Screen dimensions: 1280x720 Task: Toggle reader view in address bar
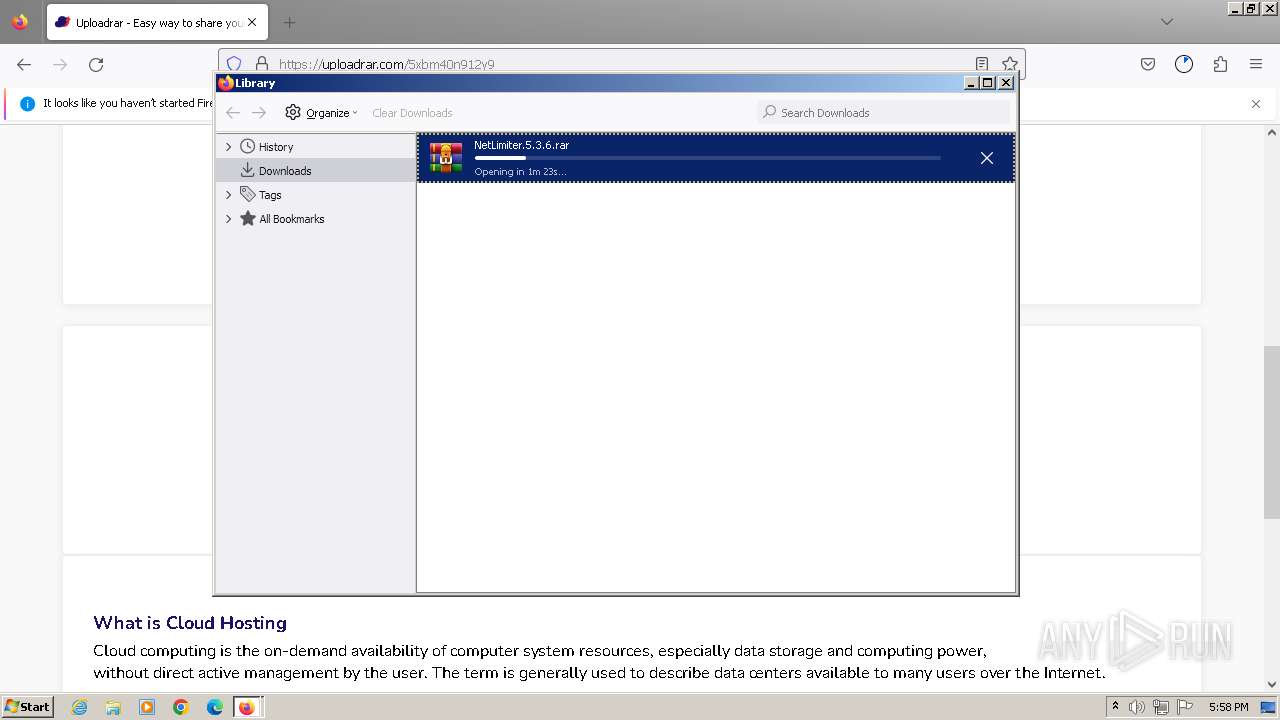[982, 64]
